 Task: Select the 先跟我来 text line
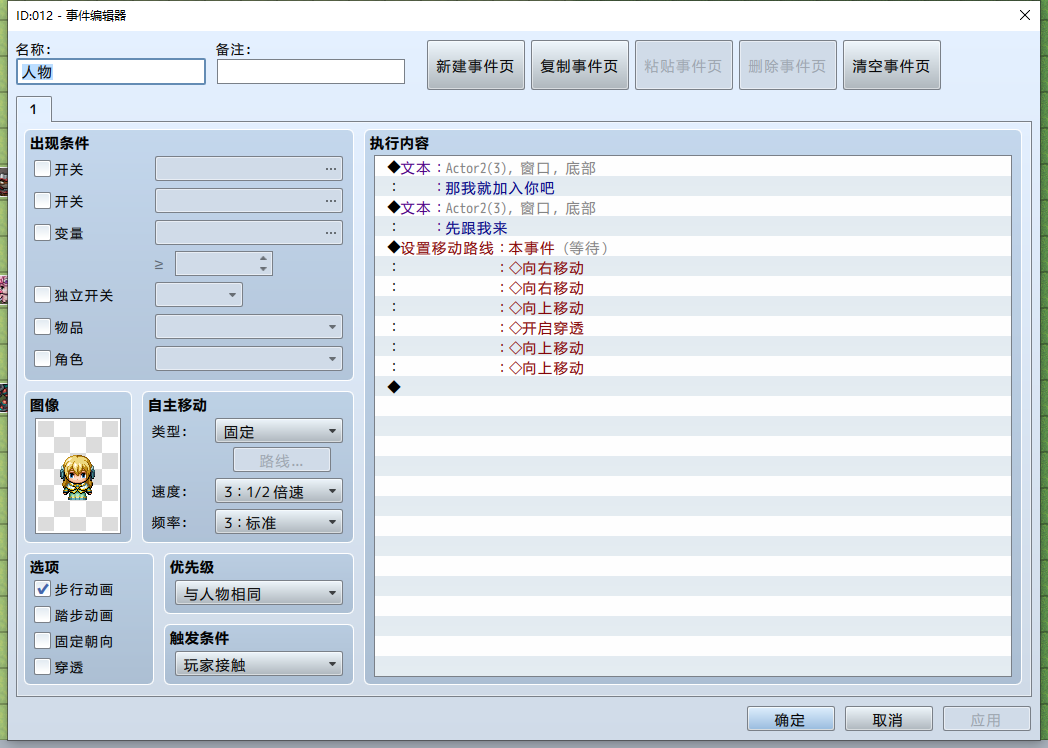click(693, 228)
